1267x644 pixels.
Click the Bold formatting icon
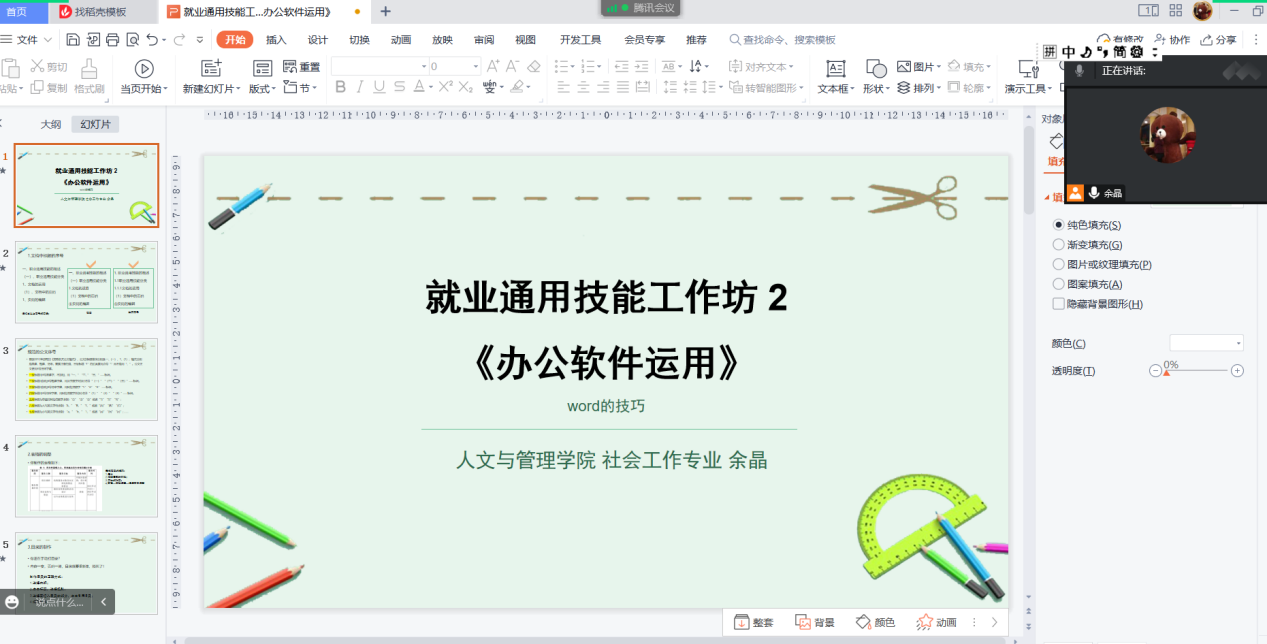pos(340,88)
